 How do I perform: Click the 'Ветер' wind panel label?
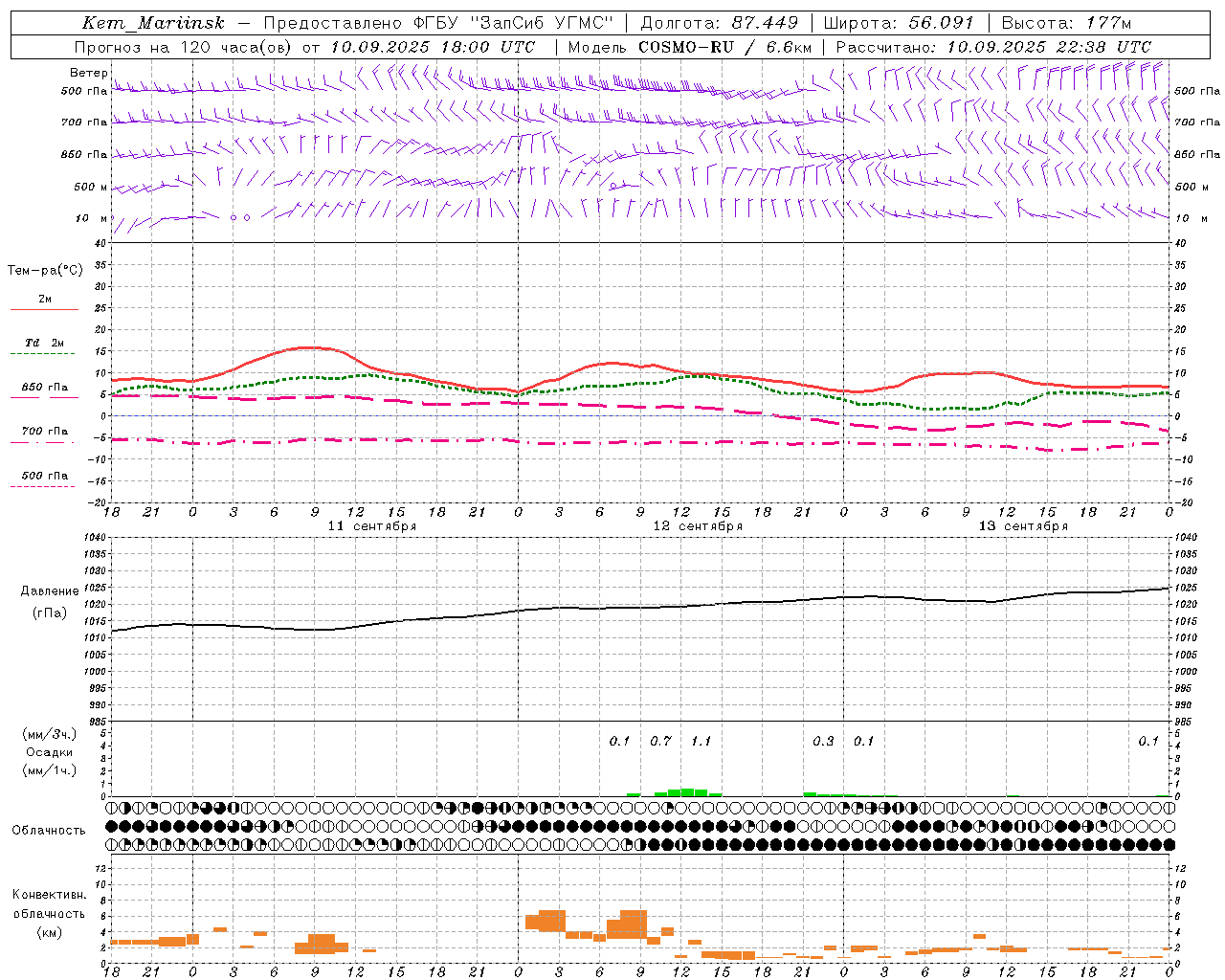coord(88,73)
